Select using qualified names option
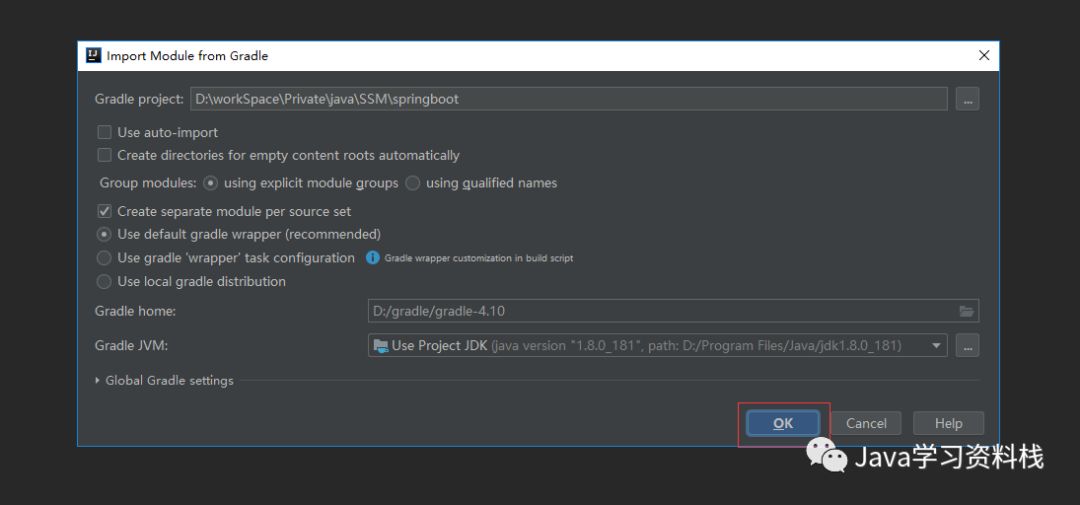Viewport: 1080px width, 505px height. coord(413,183)
